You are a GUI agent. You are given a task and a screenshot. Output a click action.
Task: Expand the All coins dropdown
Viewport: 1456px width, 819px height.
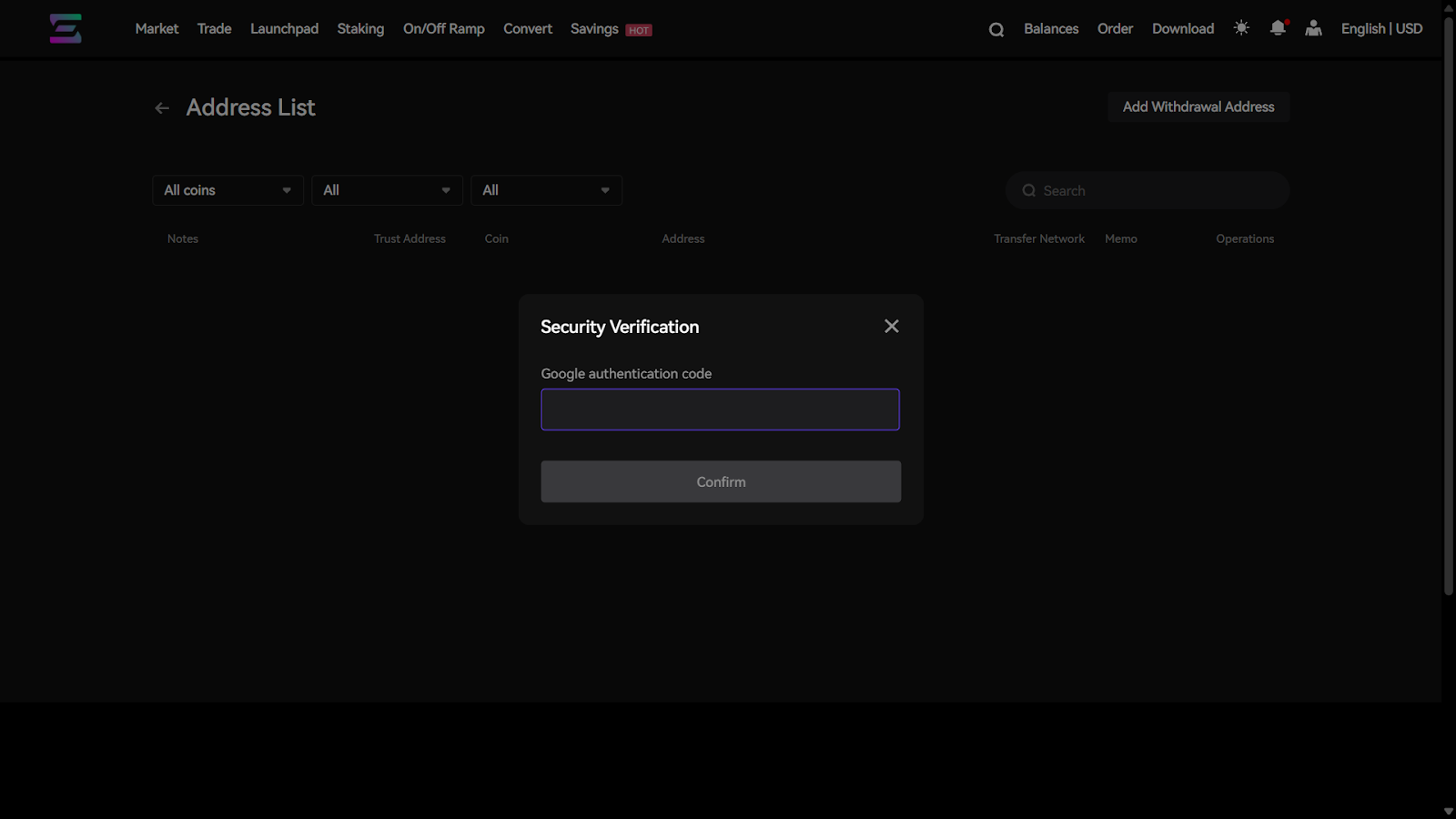227,190
